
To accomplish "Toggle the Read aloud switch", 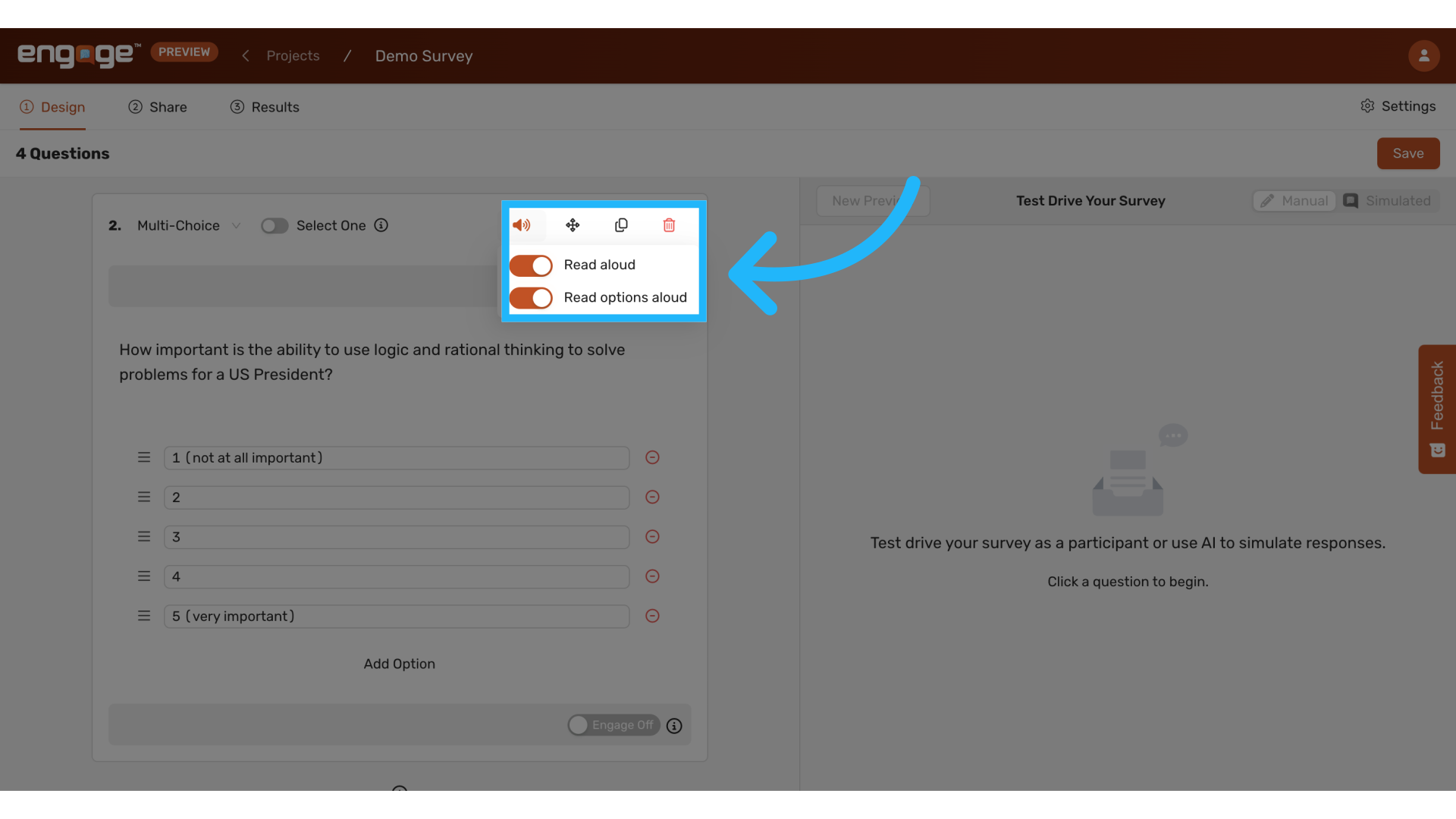I will coord(531,265).
